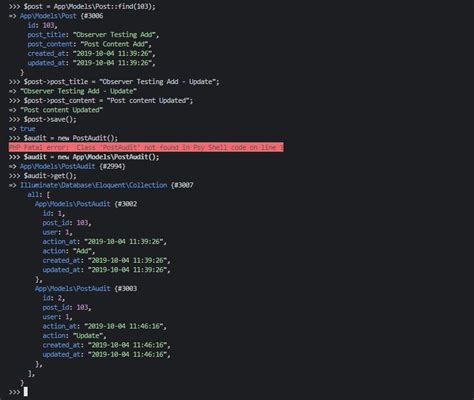The height and width of the screenshot is (400, 474).
Task: Click the post_content "Post Content Add" line
Action: (90, 44)
